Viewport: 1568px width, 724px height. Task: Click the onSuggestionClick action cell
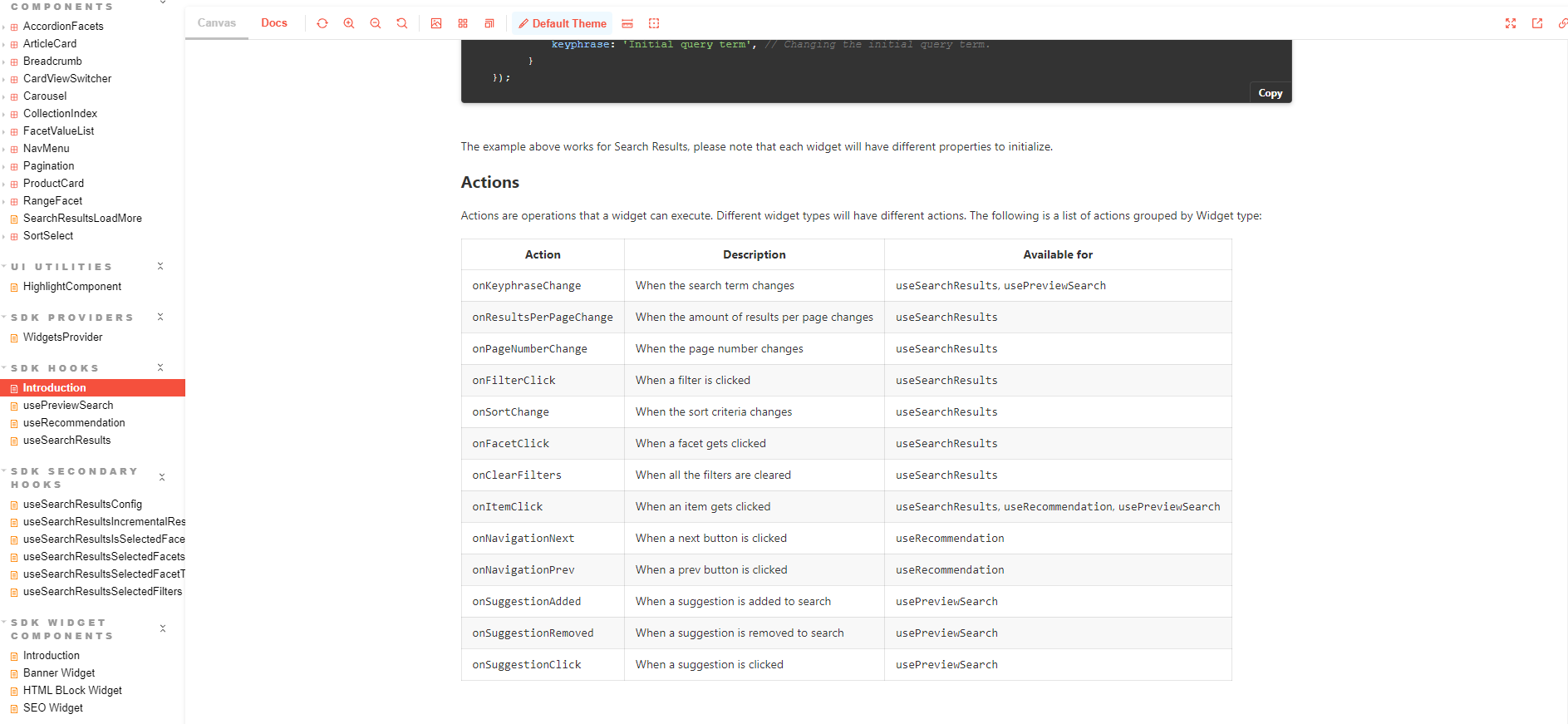coord(543,665)
